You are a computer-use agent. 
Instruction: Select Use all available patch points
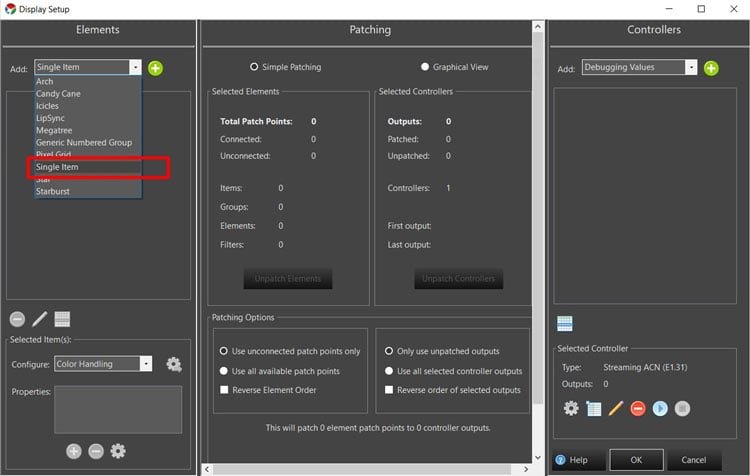(x=224, y=371)
